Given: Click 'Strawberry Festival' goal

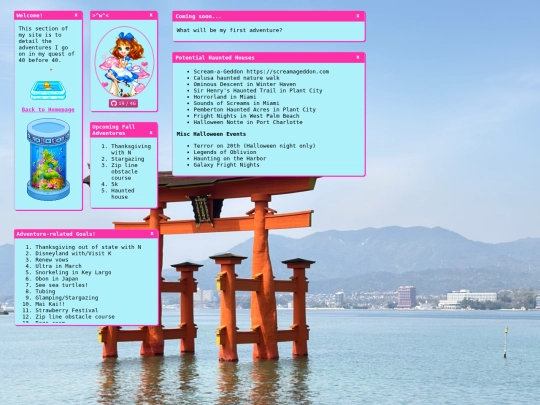Looking at the screenshot, I should coord(66,310).
